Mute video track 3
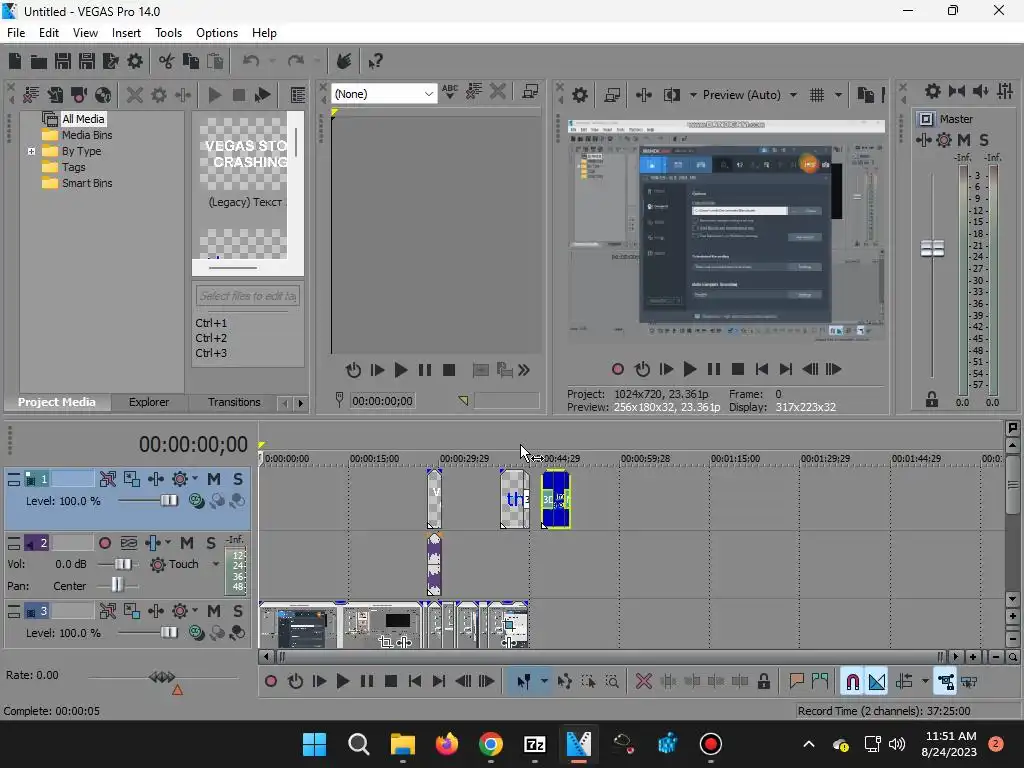1024x768 pixels. pos(214,611)
